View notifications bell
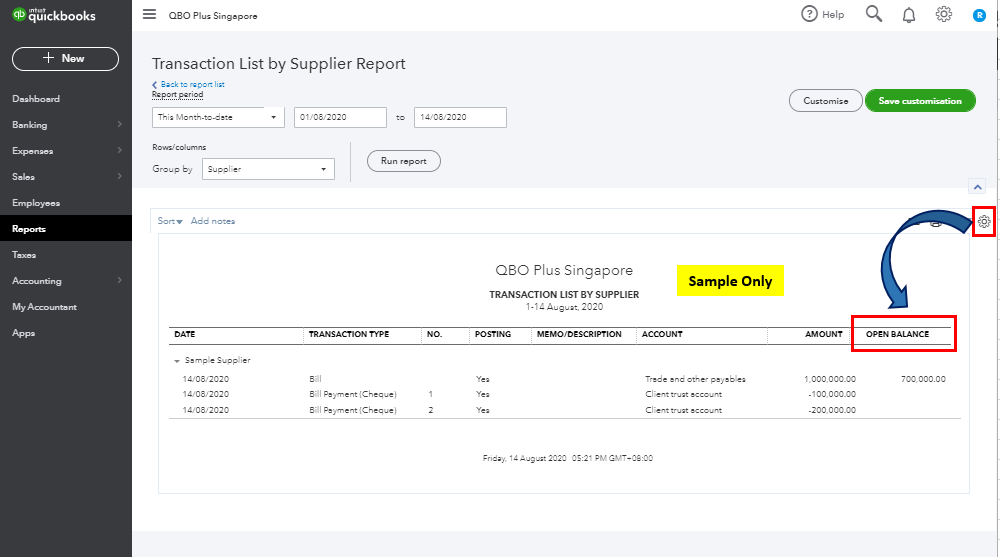The image size is (1000, 557). tap(909, 15)
